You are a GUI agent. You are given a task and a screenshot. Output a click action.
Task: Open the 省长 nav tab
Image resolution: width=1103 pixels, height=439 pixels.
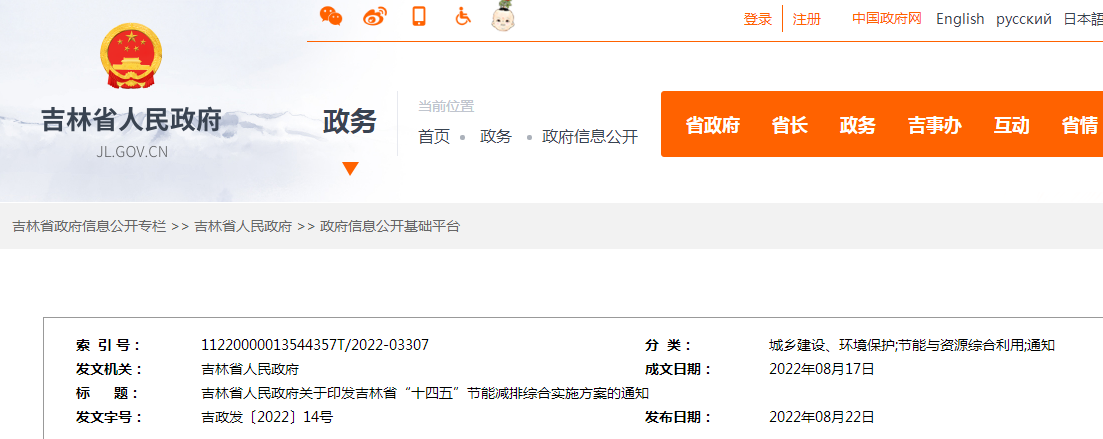pos(789,125)
